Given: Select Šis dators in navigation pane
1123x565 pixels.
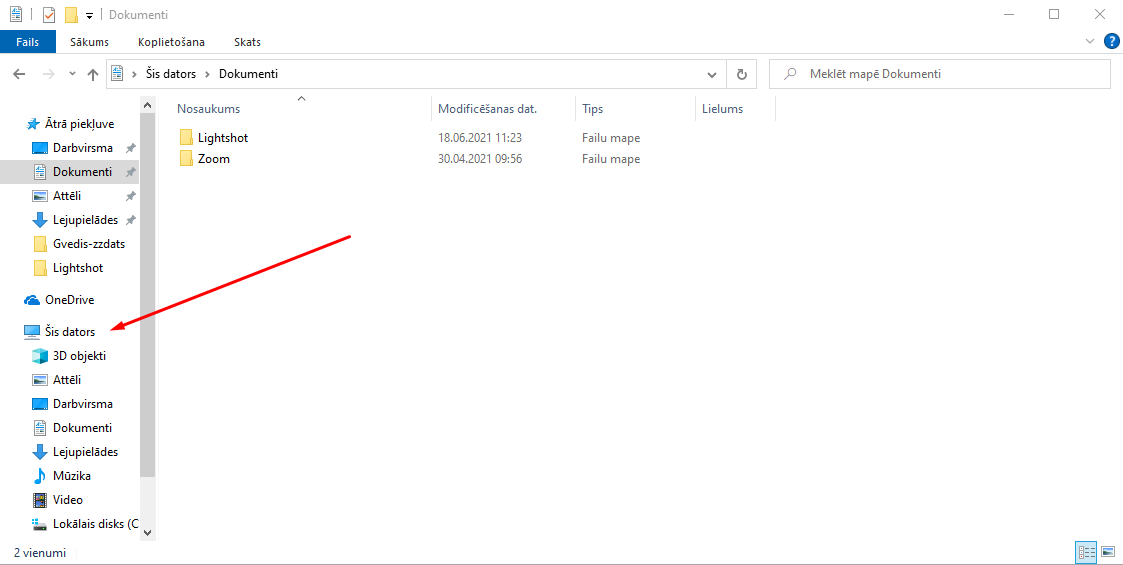Looking at the screenshot, I should tap(69, 332).
